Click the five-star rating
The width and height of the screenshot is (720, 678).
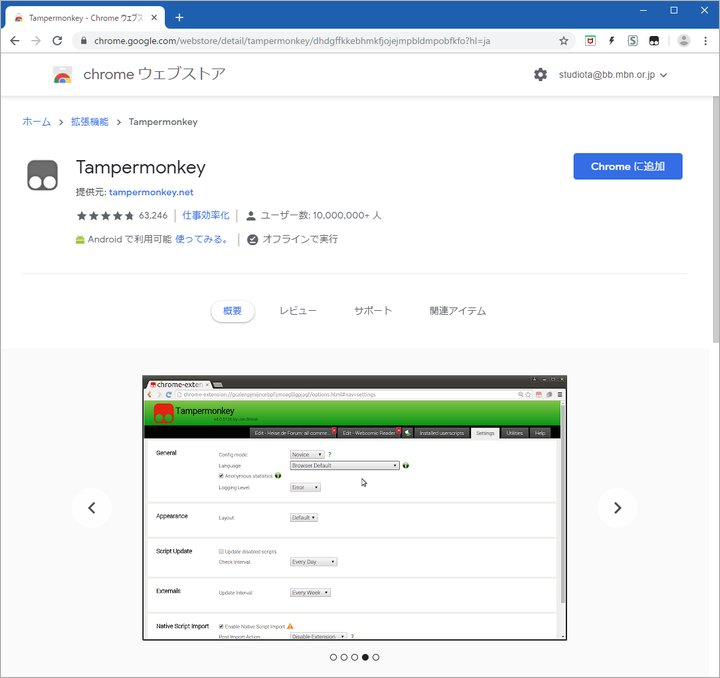pyautogui.click(x=105, y=216)
